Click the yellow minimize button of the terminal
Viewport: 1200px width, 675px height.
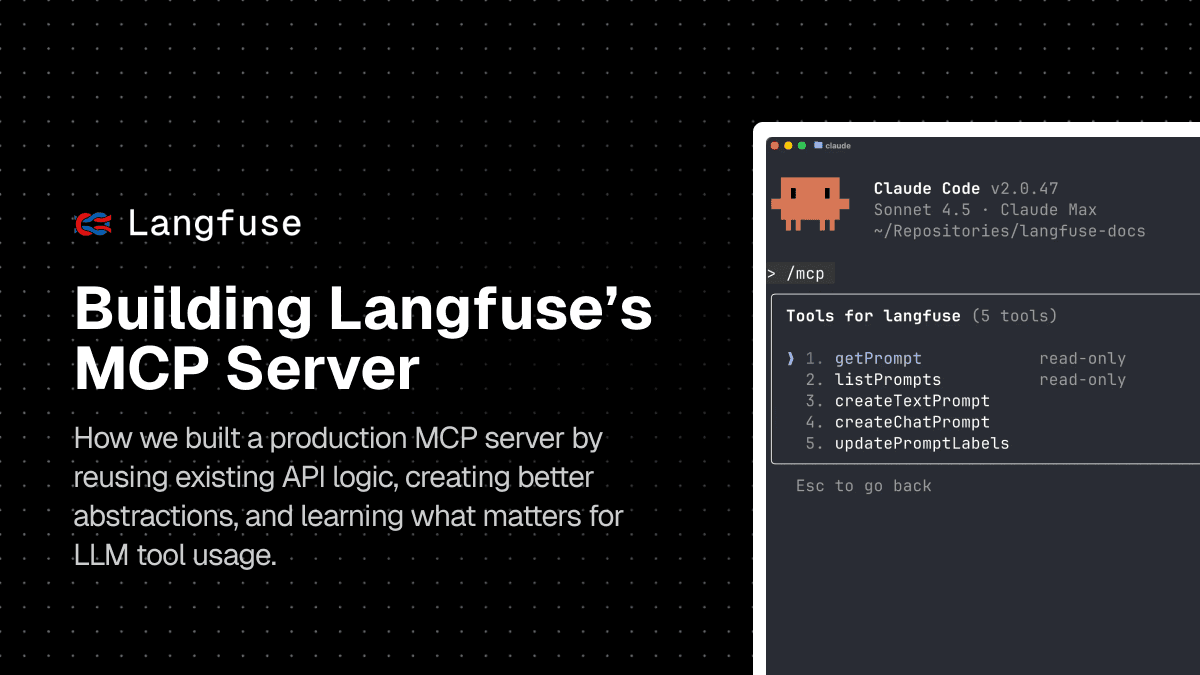(x=788, y=144)
